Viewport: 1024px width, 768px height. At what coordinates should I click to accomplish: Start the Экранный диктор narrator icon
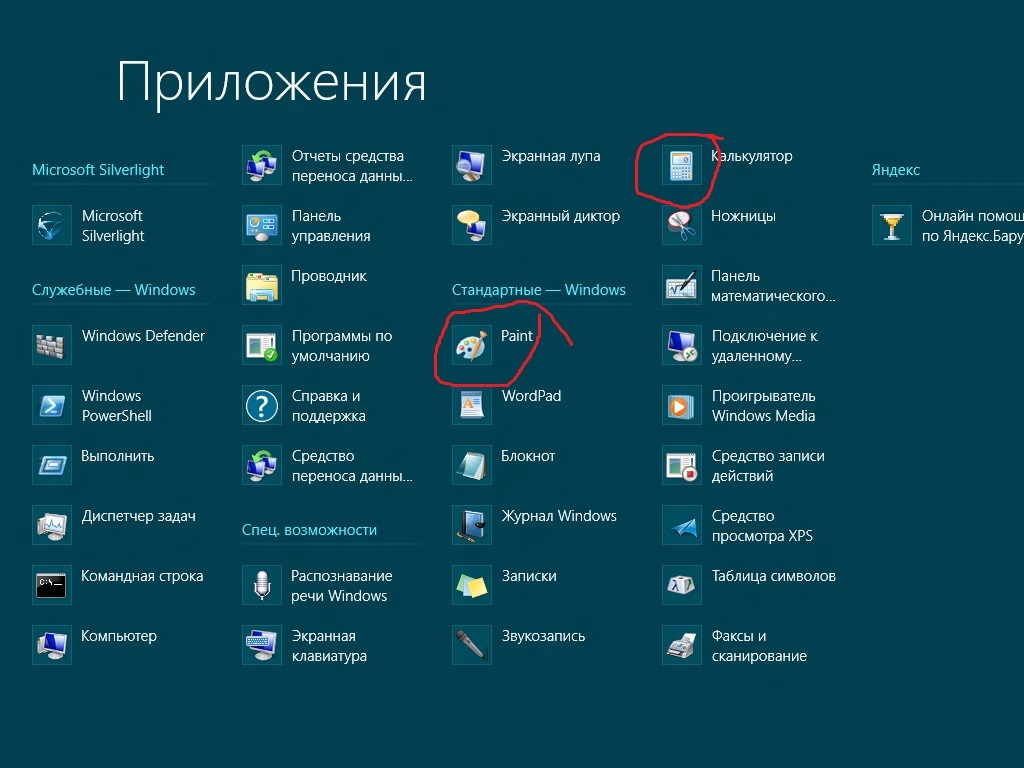point(472,225)
